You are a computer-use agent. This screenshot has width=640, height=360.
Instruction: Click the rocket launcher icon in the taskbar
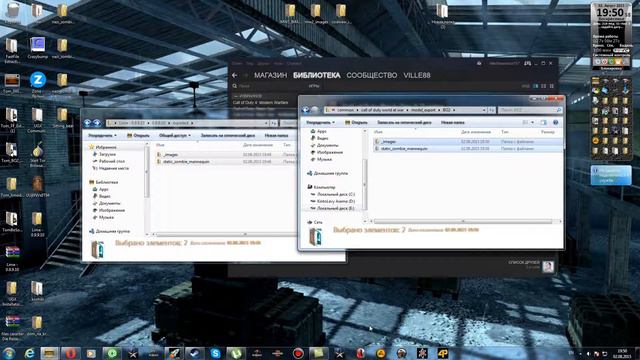tap(174, 353)
